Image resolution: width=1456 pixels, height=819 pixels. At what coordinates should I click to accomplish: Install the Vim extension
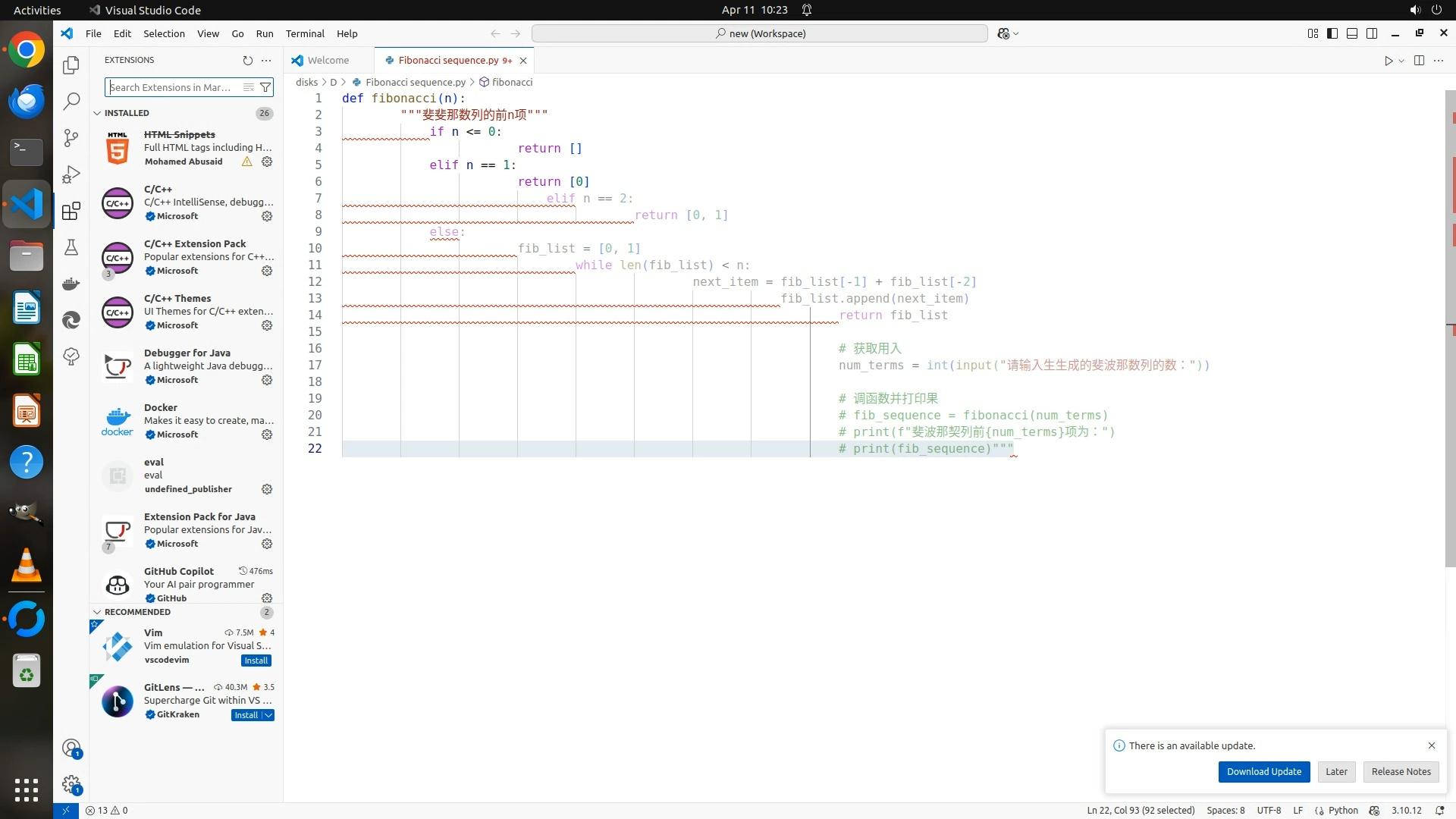[x=256, y=661]
